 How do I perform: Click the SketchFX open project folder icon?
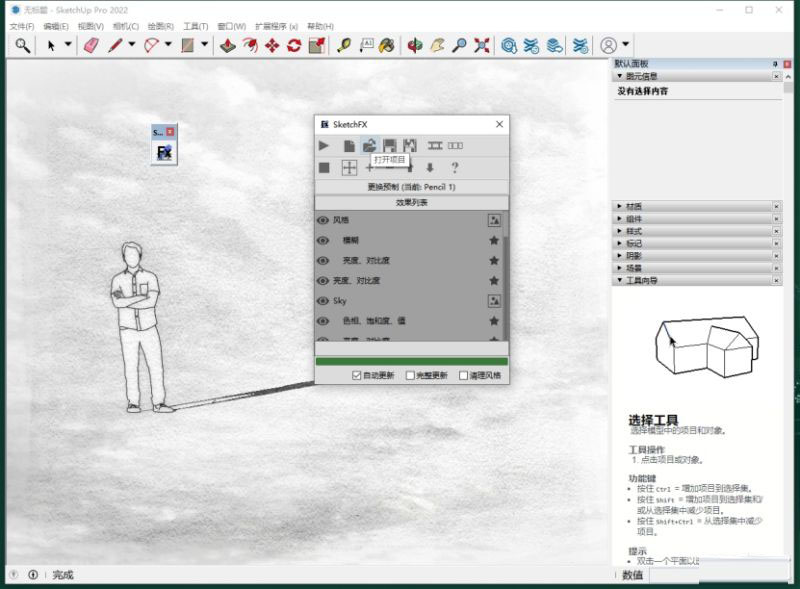pyautogui.click(x=369, y=146)
